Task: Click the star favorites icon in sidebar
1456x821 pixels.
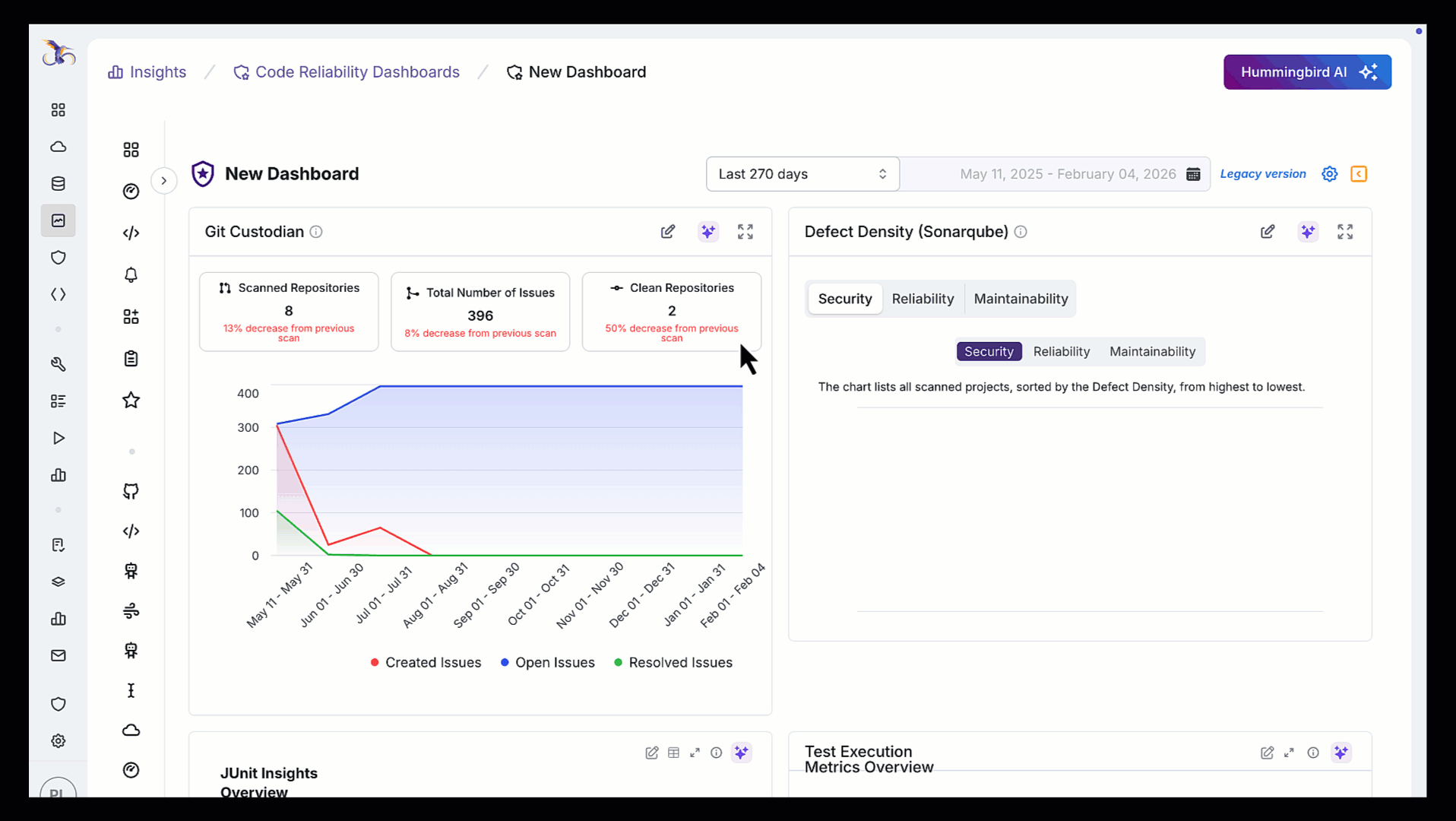Action: coord(131,401)
